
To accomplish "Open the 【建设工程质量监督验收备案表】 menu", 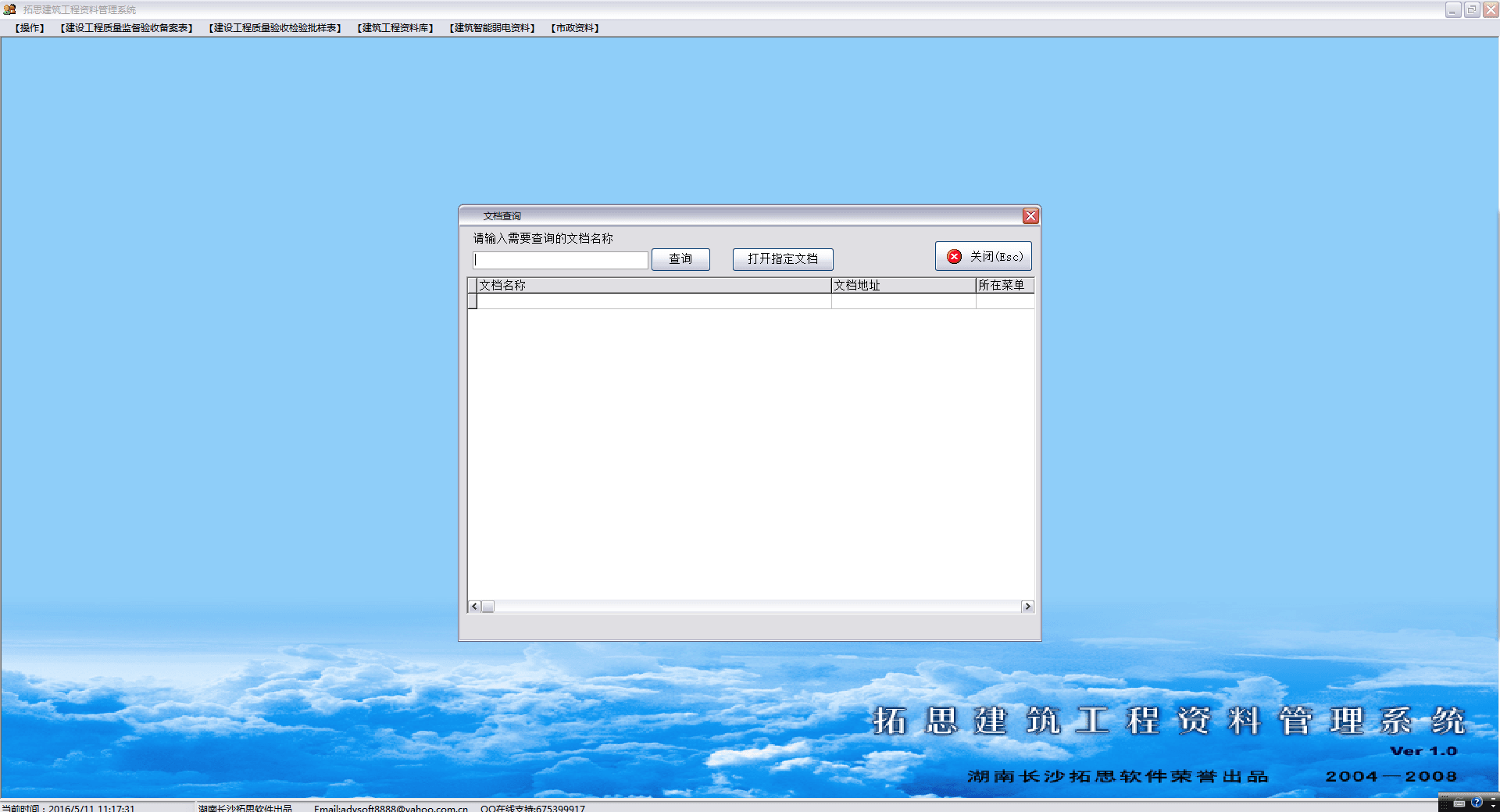I will point(127,28).
